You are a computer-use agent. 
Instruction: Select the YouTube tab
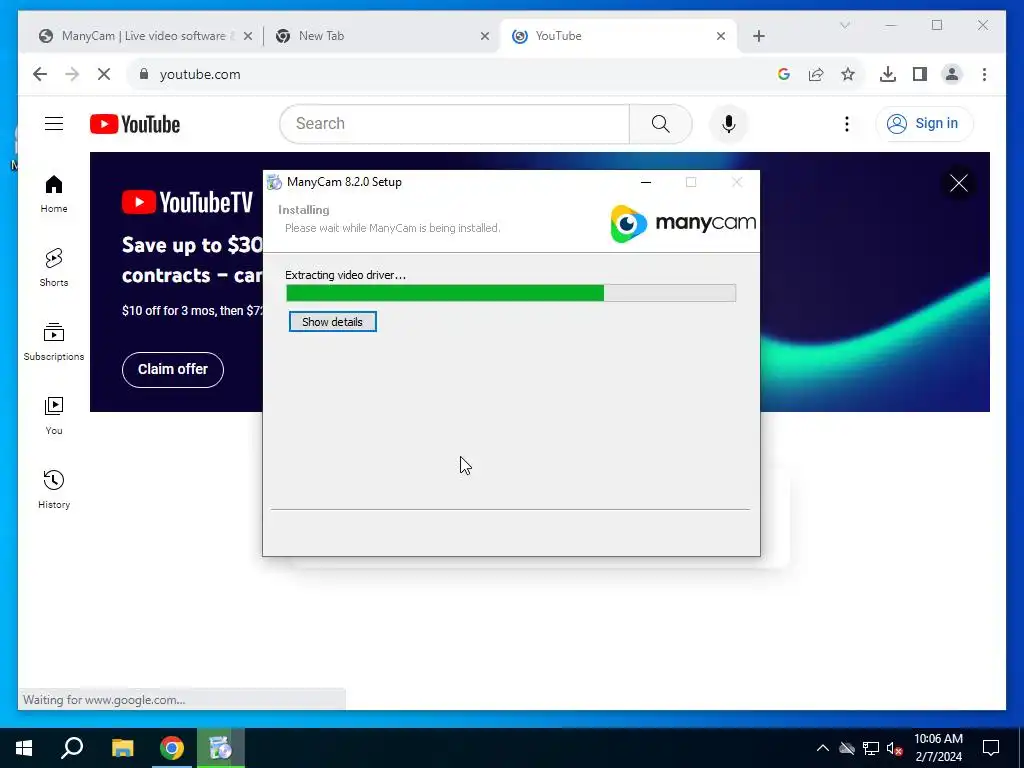coord(618,36)
